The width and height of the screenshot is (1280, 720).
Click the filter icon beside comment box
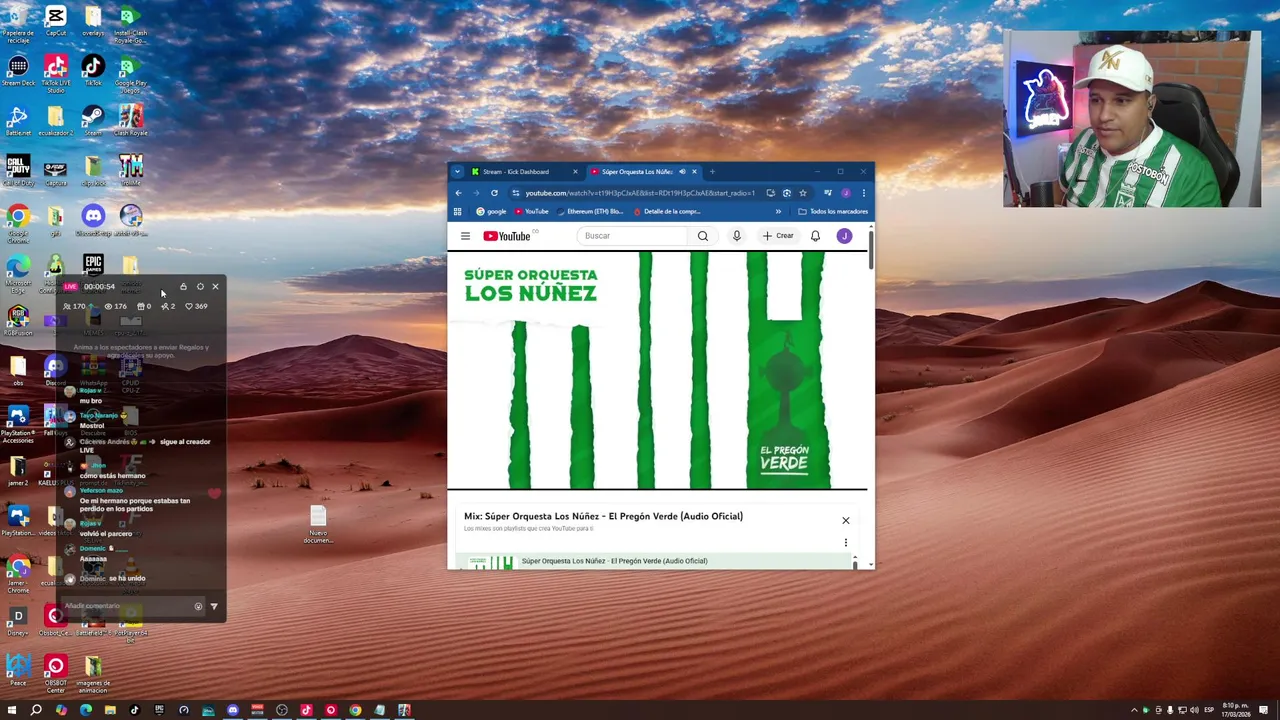pyautogui.click(x=214, y=606)
